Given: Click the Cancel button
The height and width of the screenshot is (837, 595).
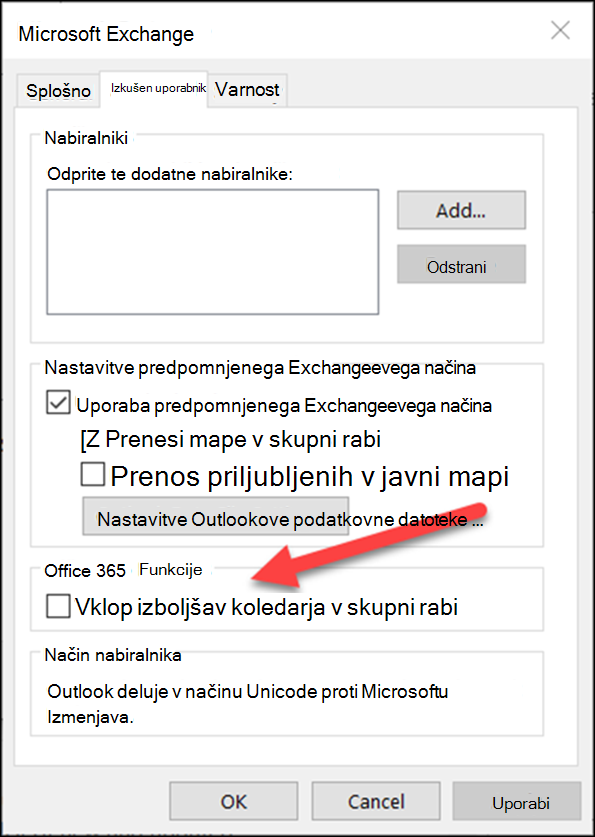Looking at the screenshot, I should (x=376, y=801).
